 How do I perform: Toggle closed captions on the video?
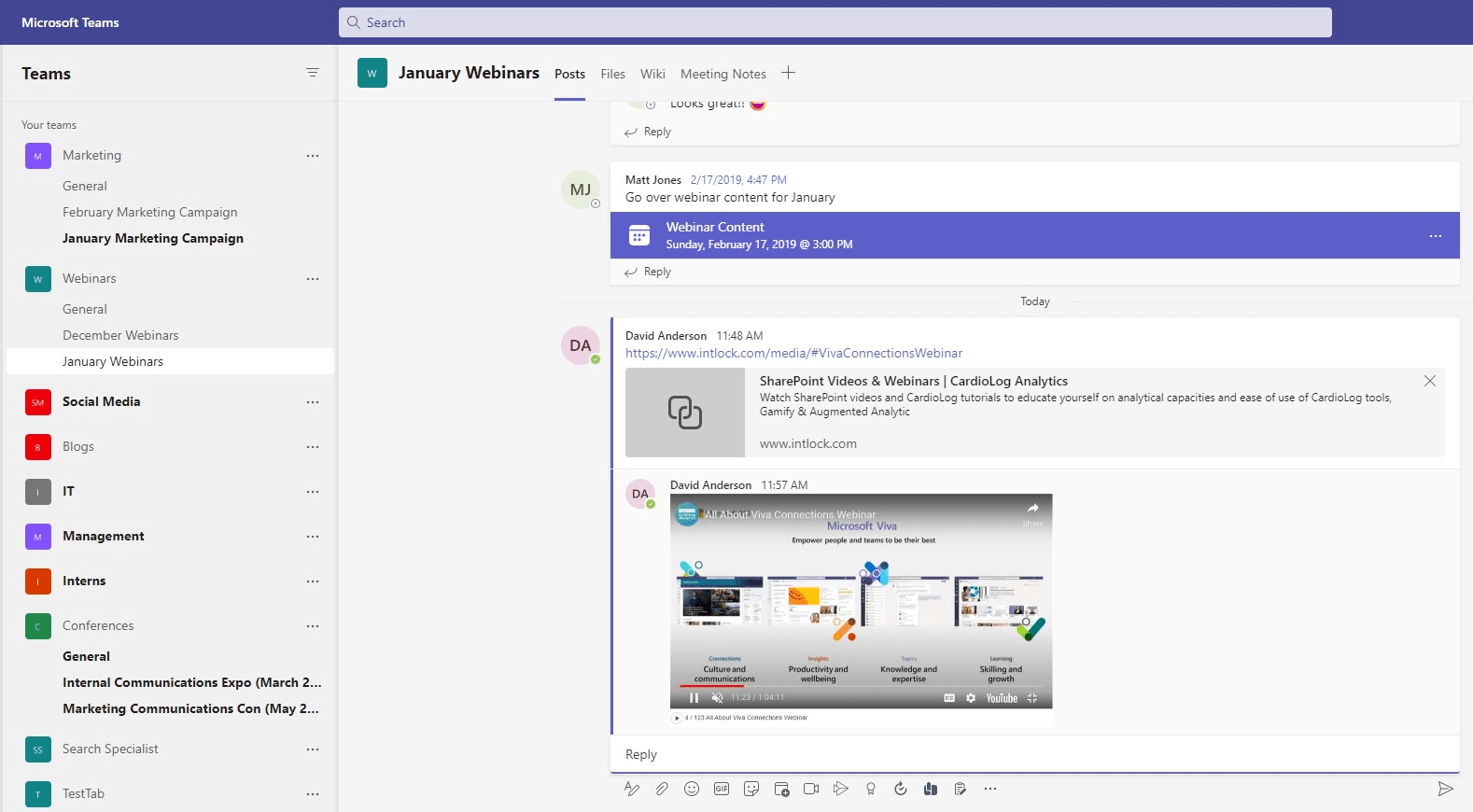[949, 697]
